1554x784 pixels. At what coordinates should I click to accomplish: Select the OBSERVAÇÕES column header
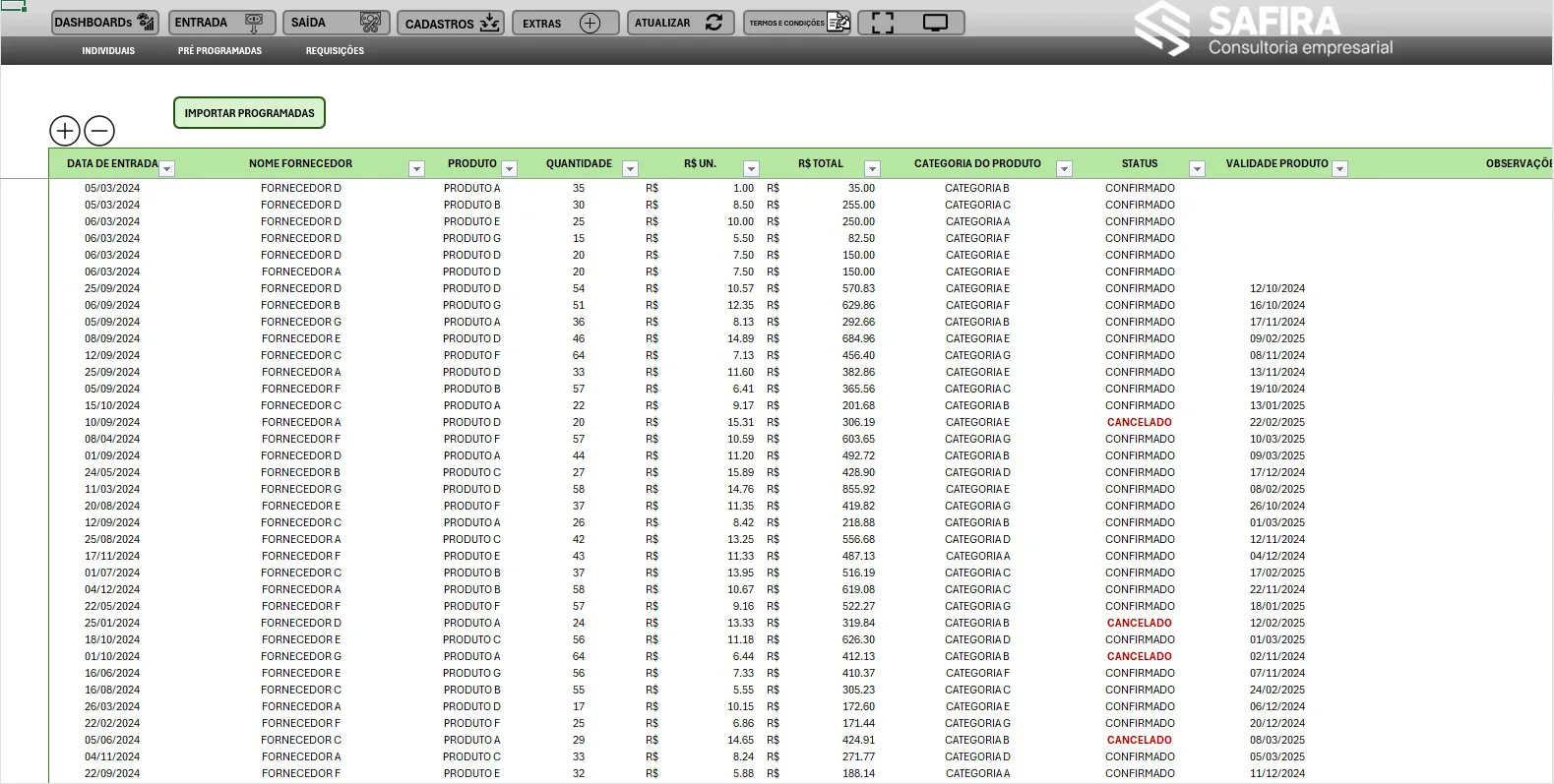[x=1519, y=163]
